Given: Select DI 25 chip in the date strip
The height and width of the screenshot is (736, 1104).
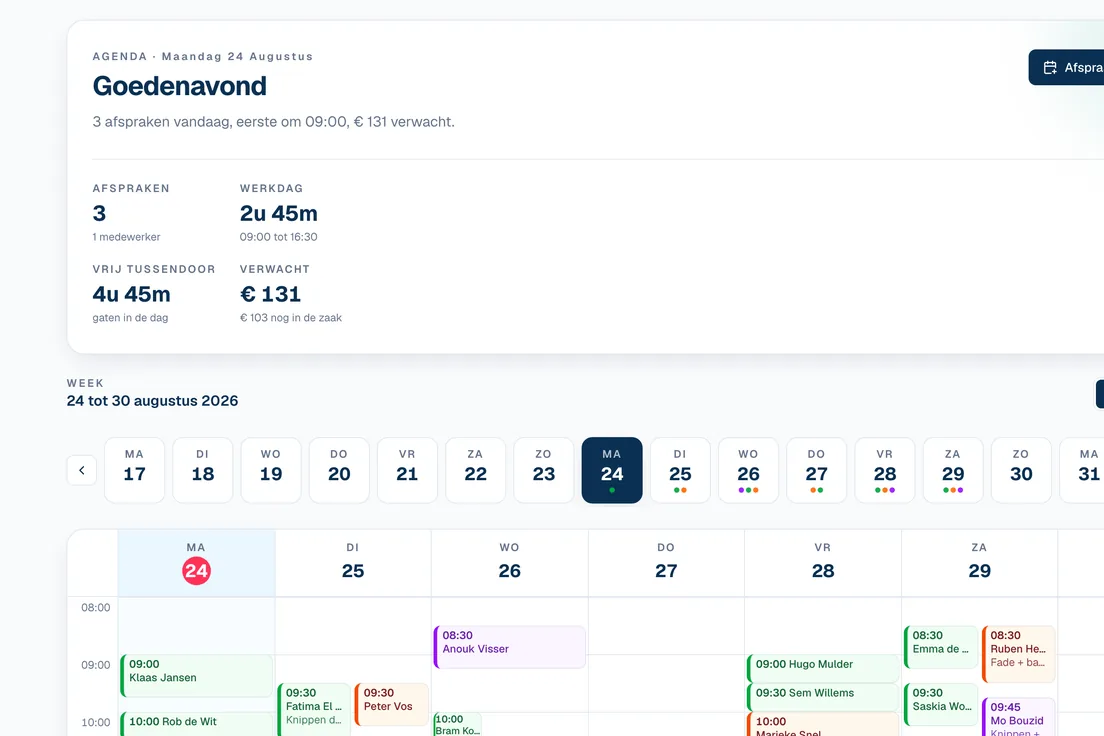Looking at the screenshot, I should (680, 470).
